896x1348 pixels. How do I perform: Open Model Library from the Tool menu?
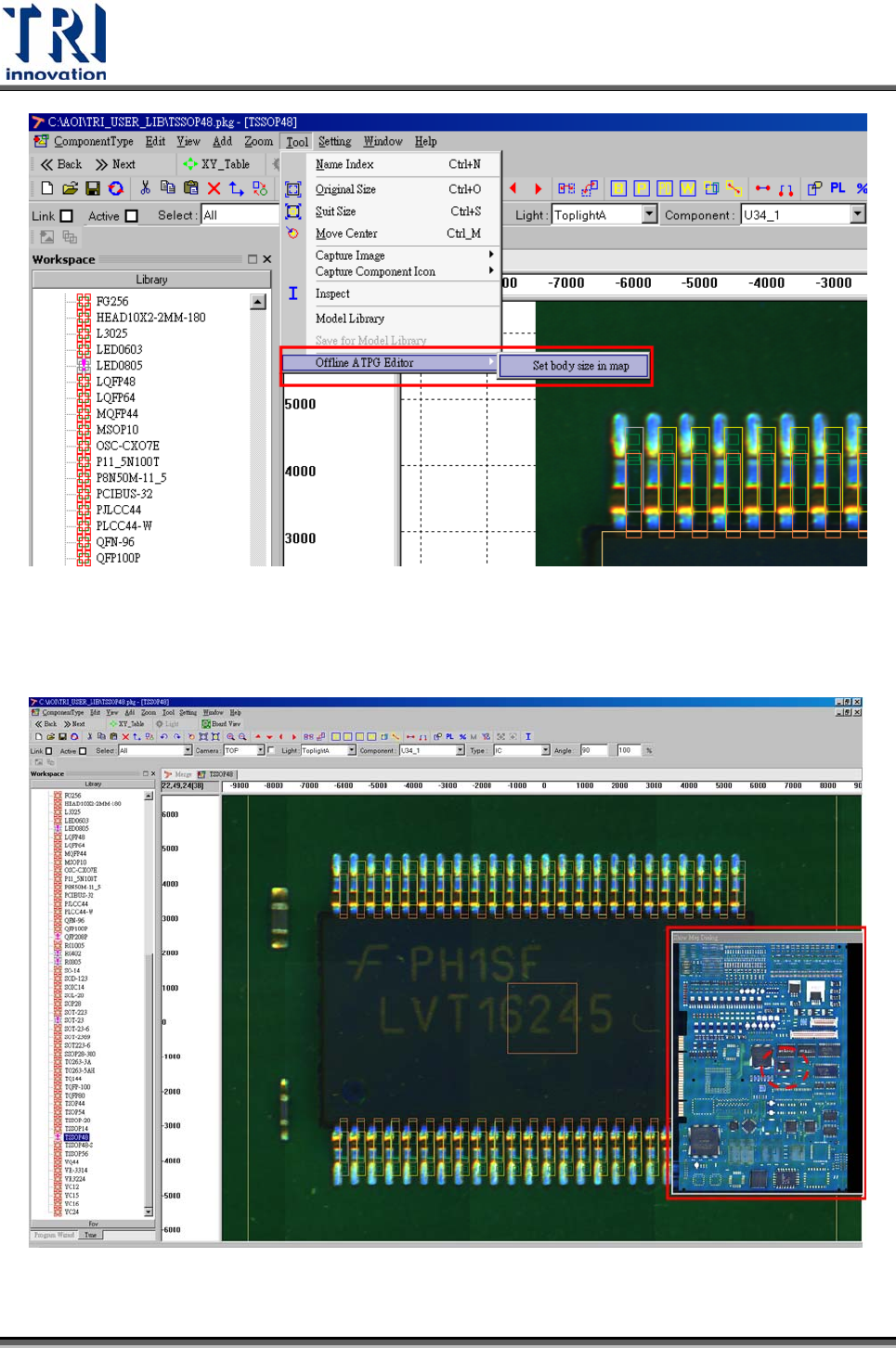349,318
